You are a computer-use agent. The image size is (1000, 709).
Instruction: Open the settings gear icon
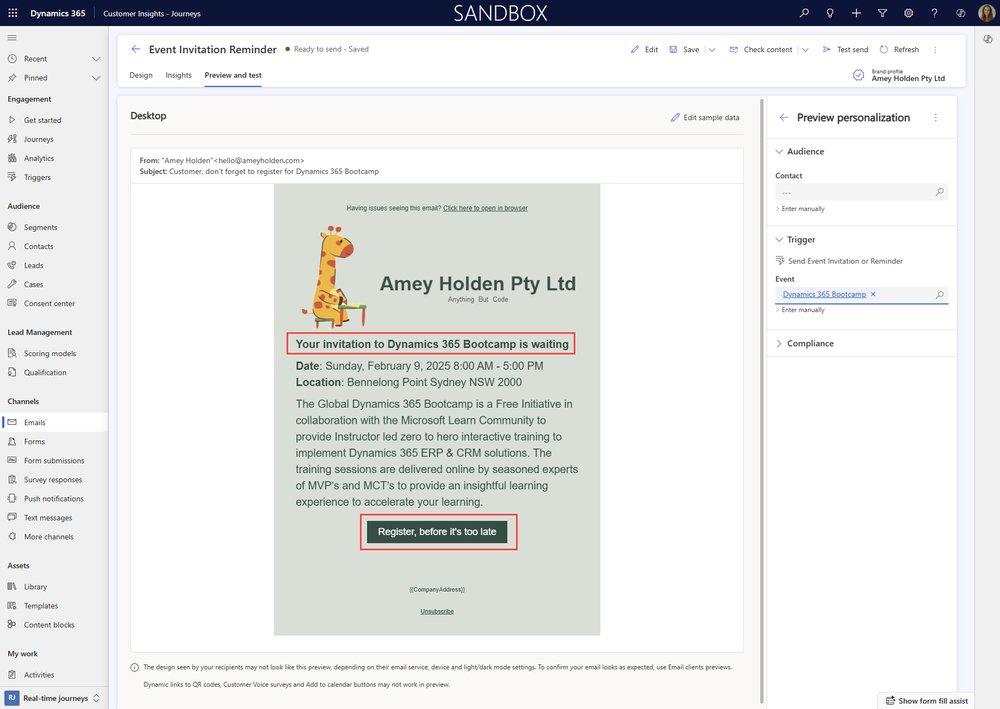click(x=908, y=13)
